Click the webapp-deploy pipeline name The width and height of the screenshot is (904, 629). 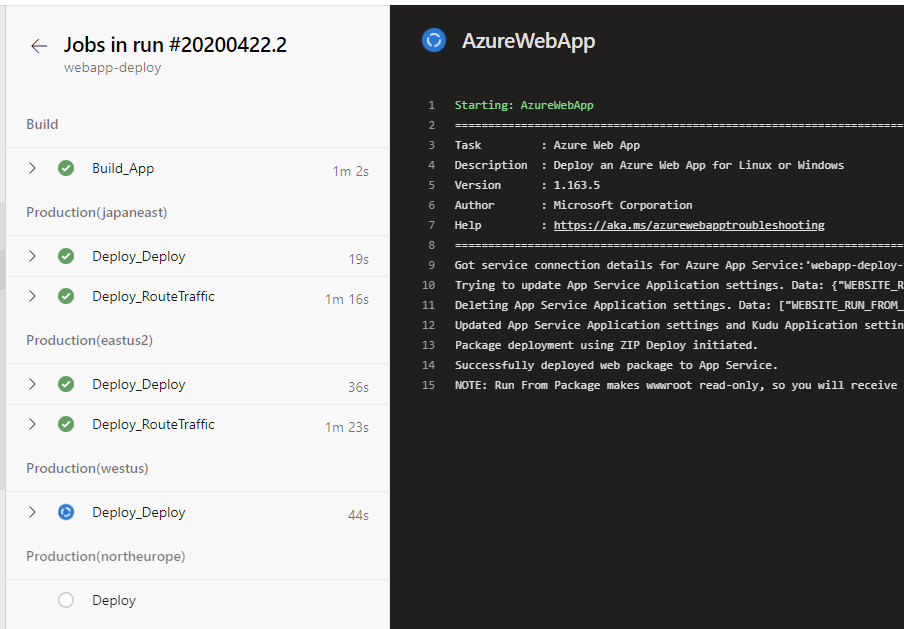pyautogui.click(x=112, y=67)
